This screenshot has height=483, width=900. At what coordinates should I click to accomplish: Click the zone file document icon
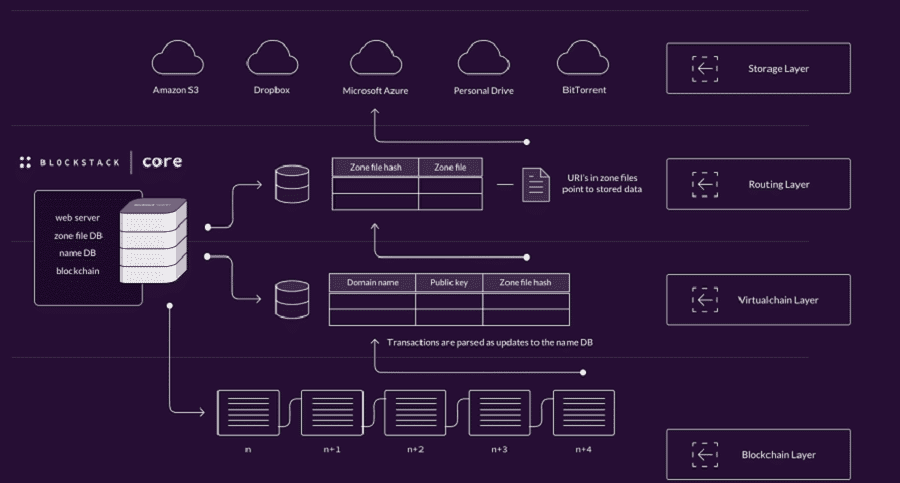click(536, 185)
